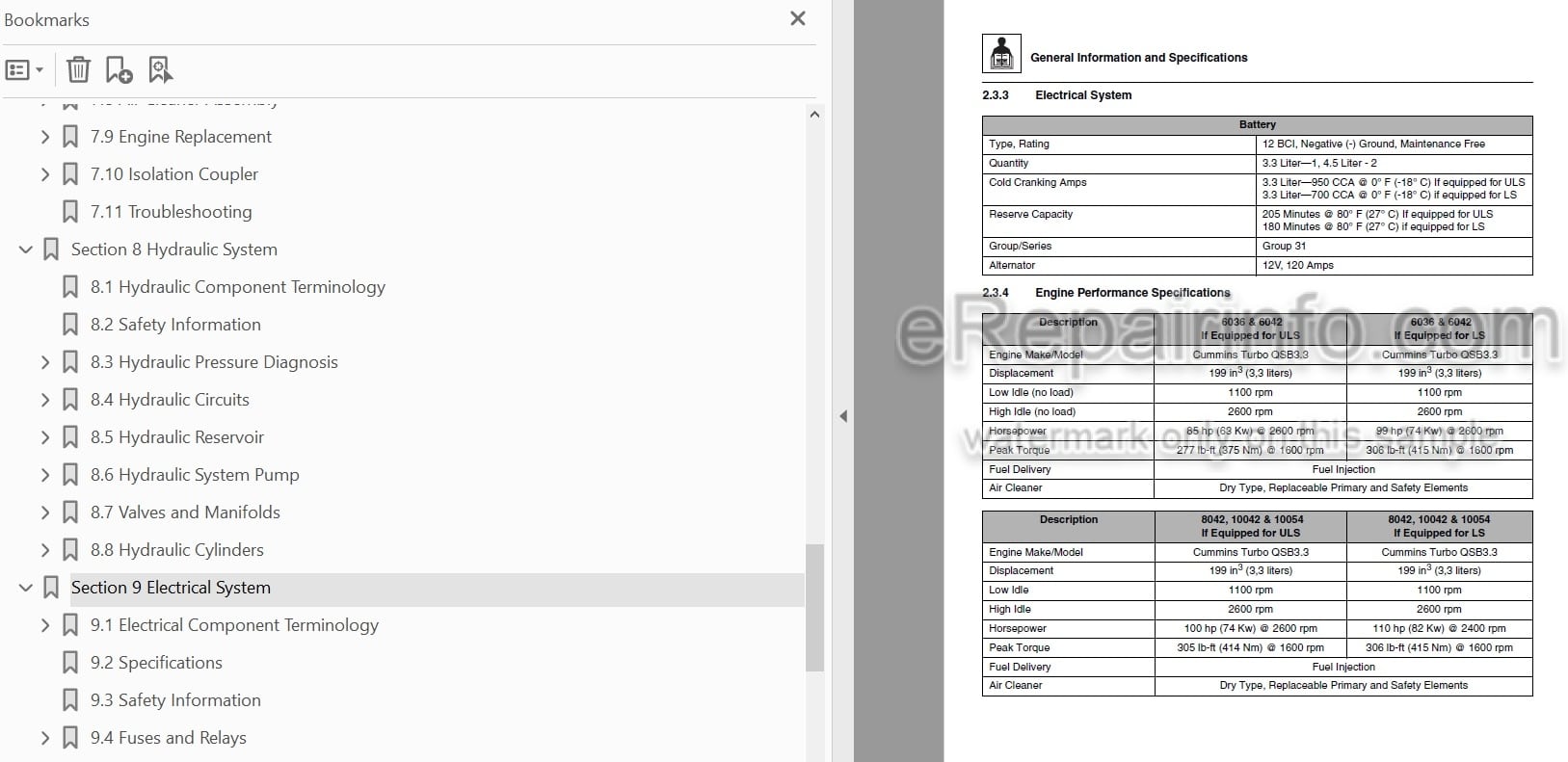Image resolution: width=1568 pixels, height=762 pixels.
Task: Open 7.10 Isolation Coupler bookmark
Action: pyautogui.click(x=174, y=174)
